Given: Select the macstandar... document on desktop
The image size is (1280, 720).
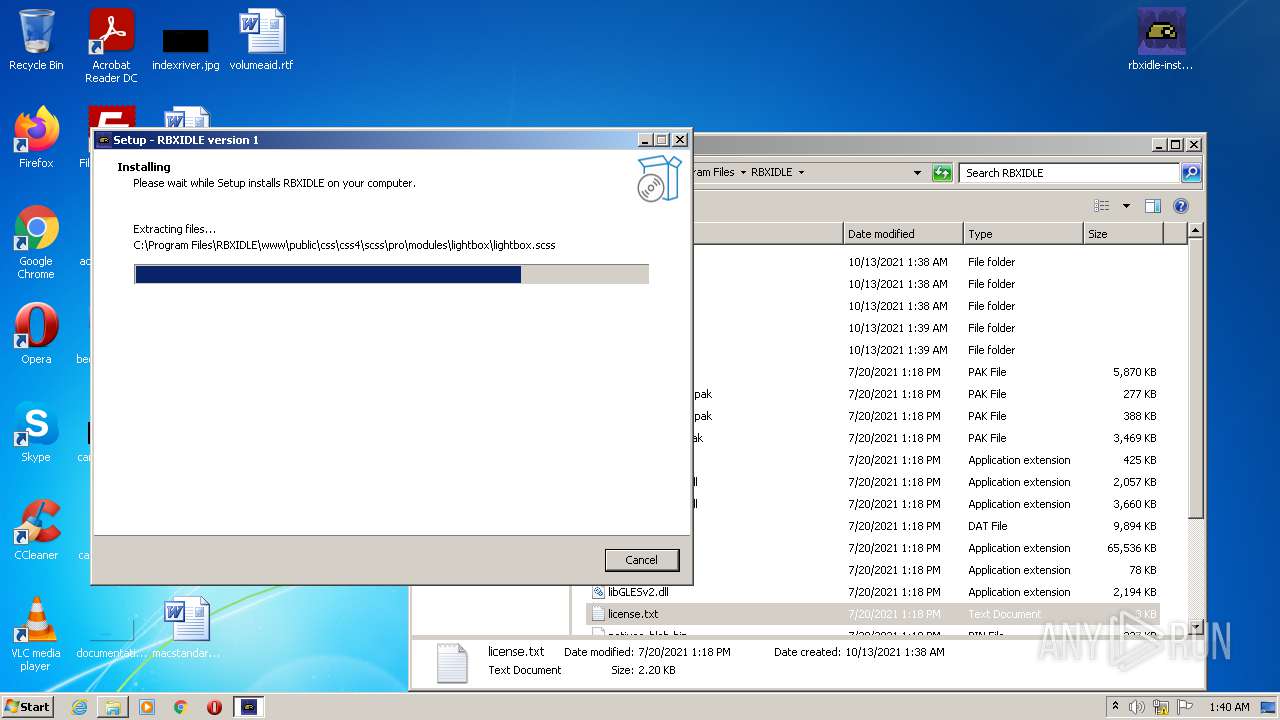Looking at the screenshot, I should click(186, 628).
